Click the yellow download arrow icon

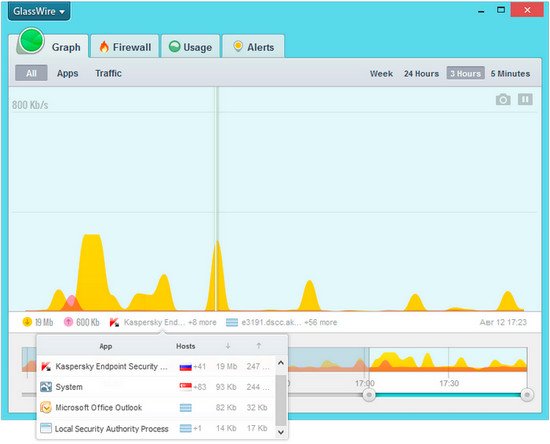(27, 322)
